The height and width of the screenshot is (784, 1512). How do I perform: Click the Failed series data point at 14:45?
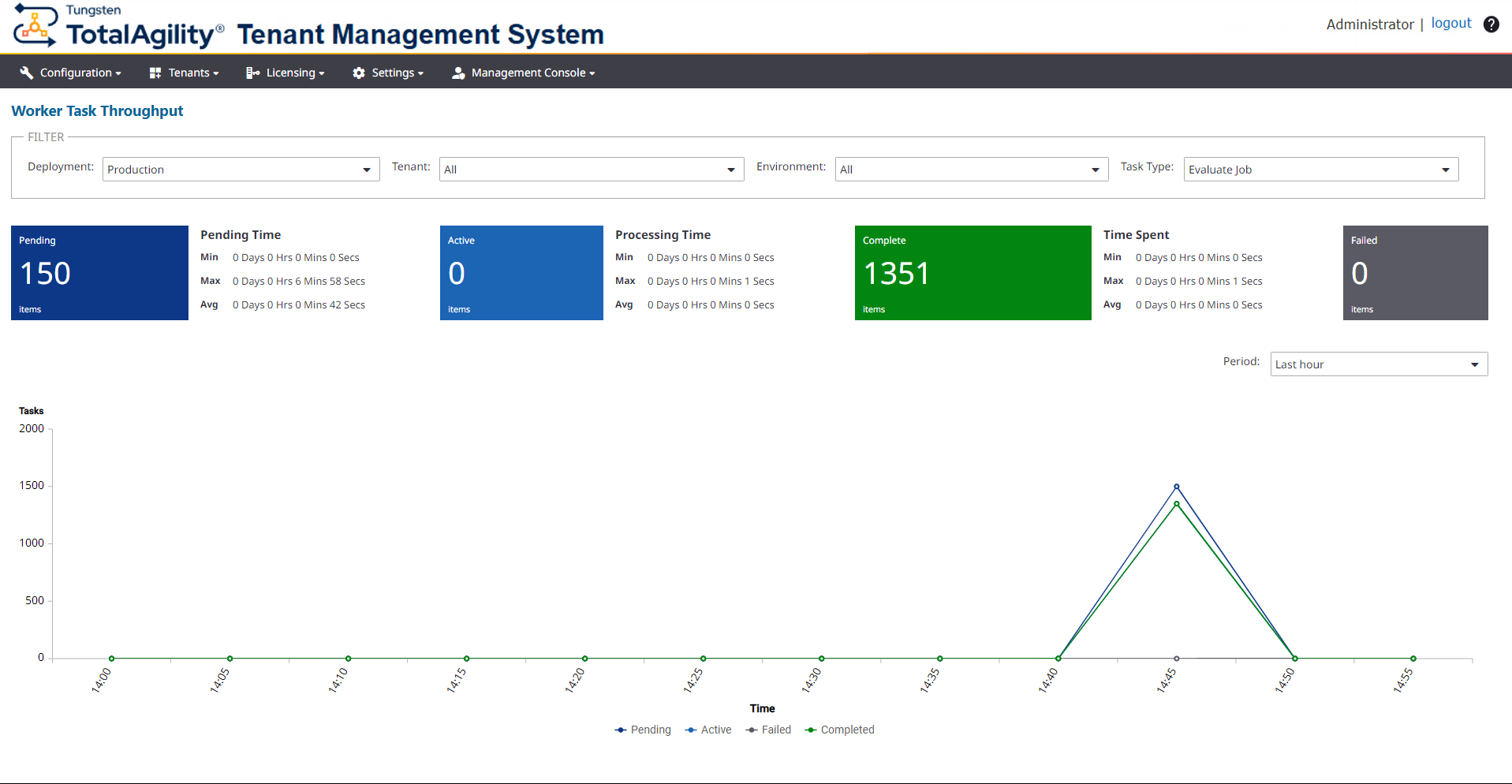[1177, 657]
